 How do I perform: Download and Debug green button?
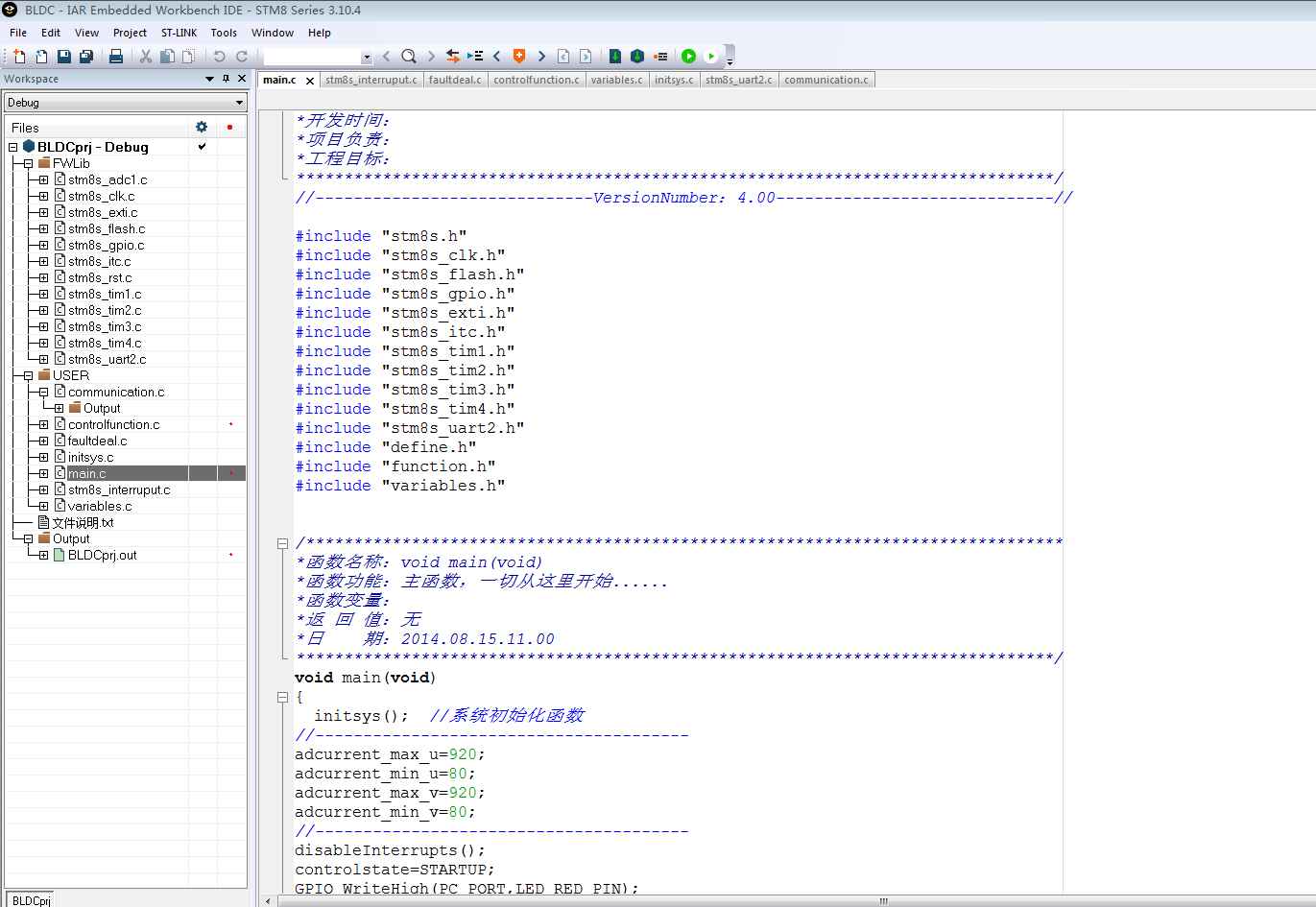tap(688, 57)
